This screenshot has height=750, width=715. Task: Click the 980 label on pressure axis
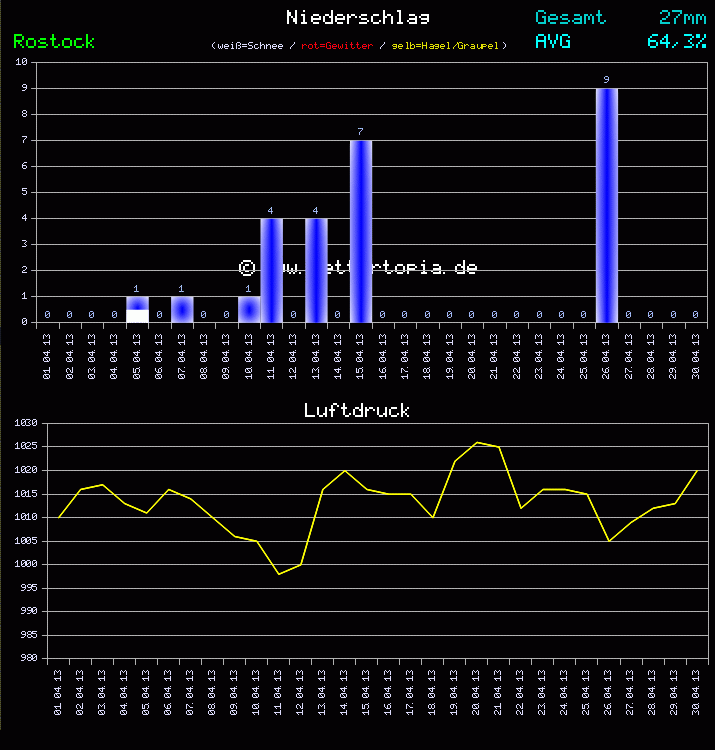[29, 658]
